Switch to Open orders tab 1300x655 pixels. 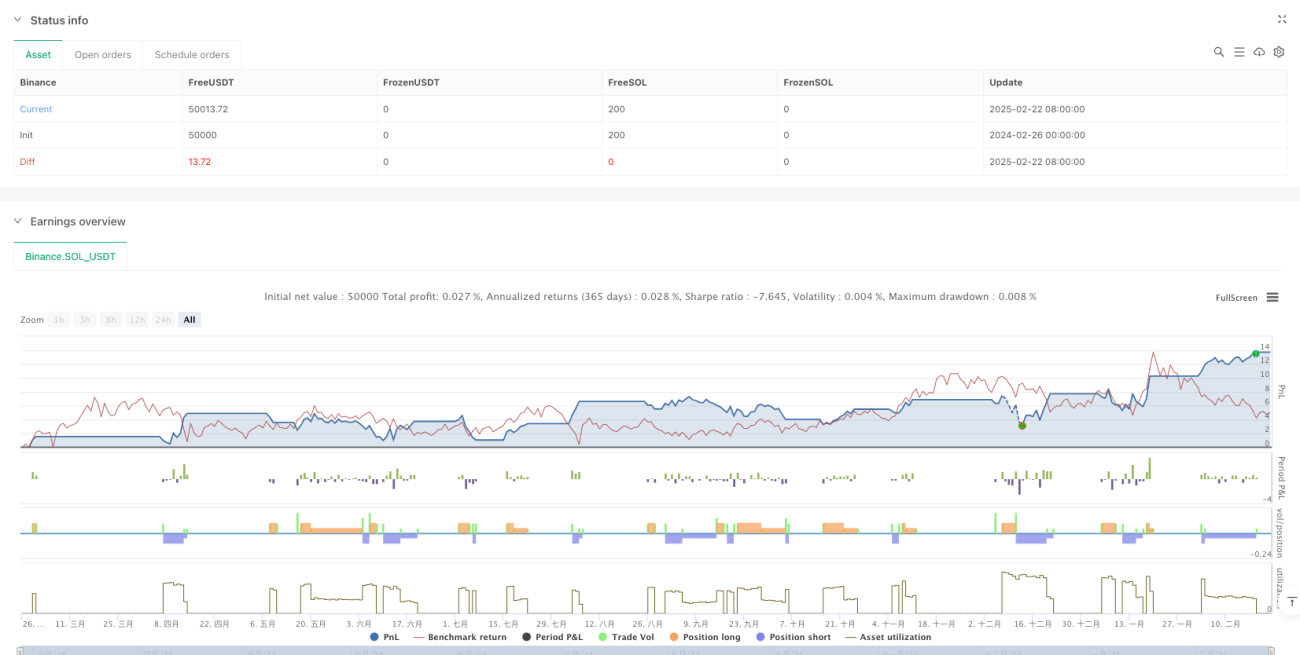[x=103, y=55]
